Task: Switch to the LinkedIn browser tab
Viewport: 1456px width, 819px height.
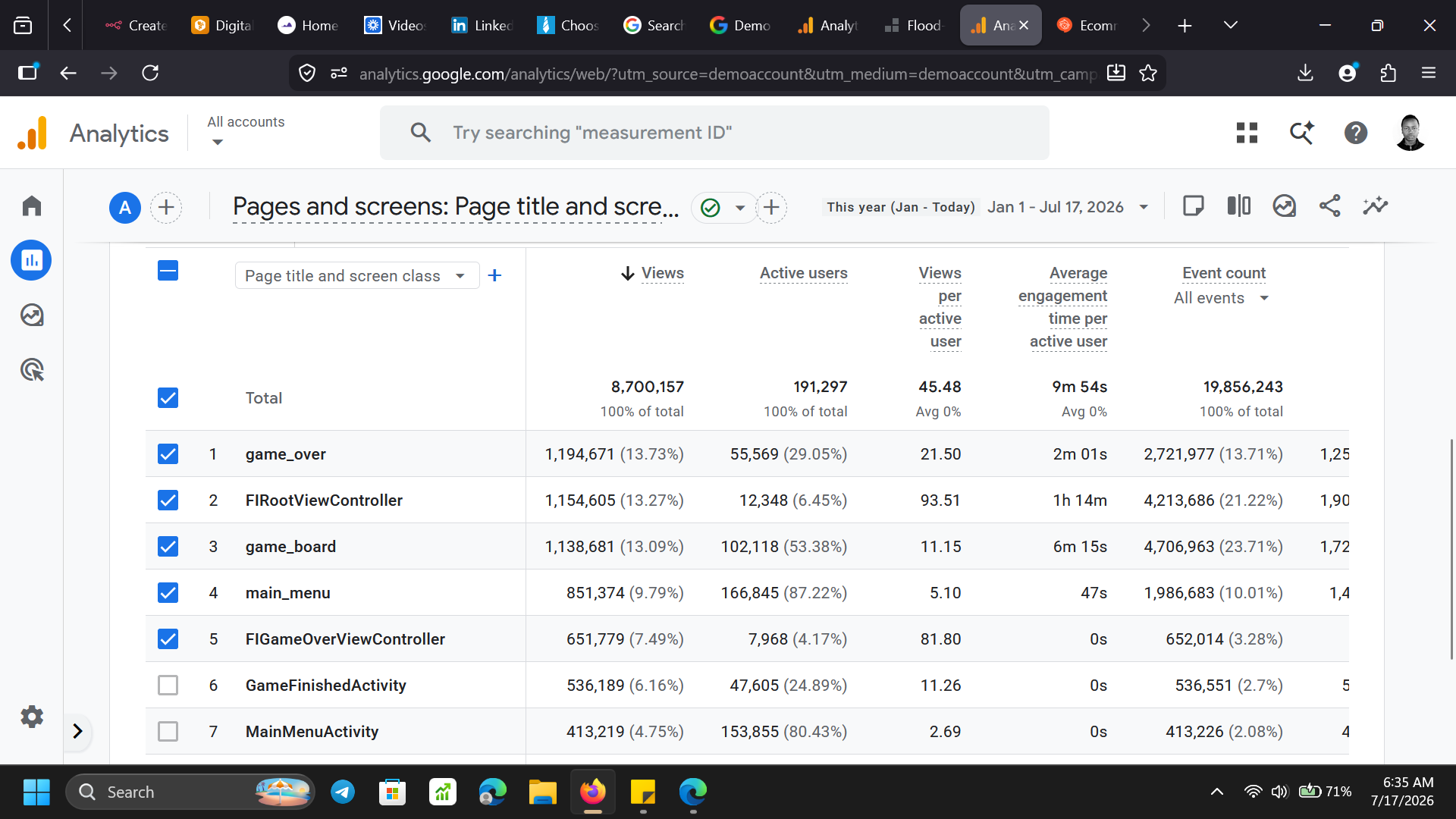Action: tap(483, 25)
